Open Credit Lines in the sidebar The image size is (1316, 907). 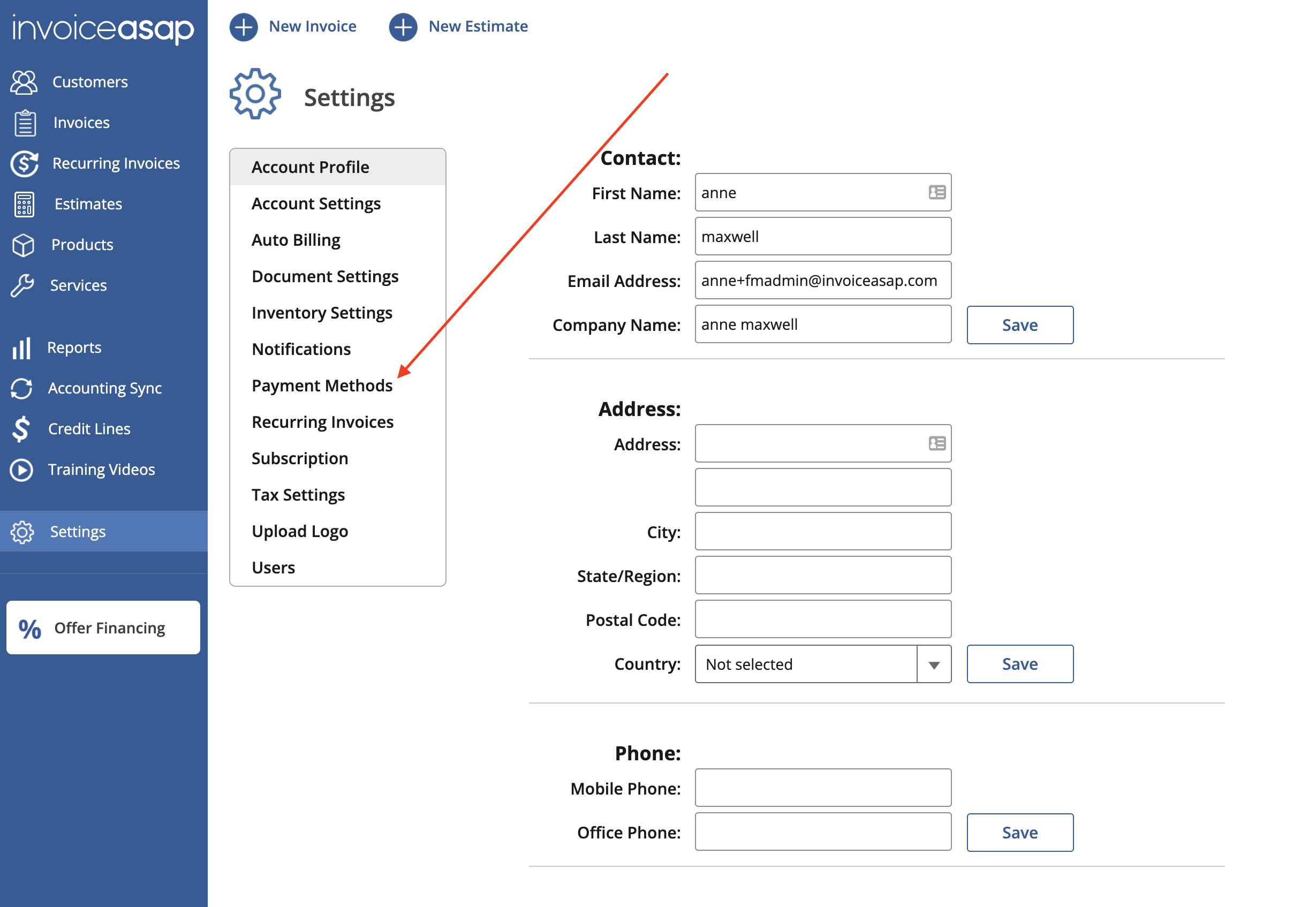(89, 428)
